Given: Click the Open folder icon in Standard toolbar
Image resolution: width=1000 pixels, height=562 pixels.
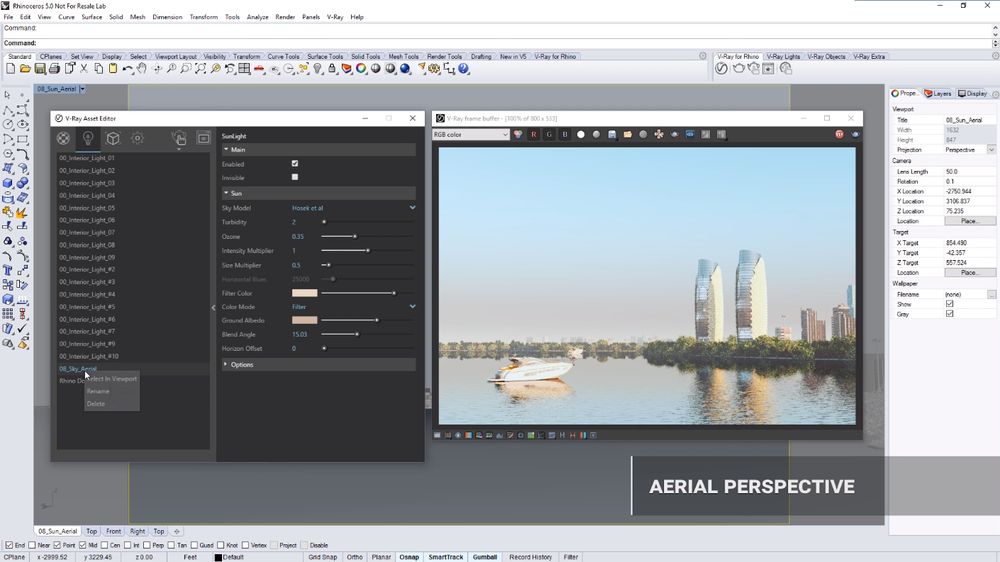Looking at the screenshot, I should (25, 69).
